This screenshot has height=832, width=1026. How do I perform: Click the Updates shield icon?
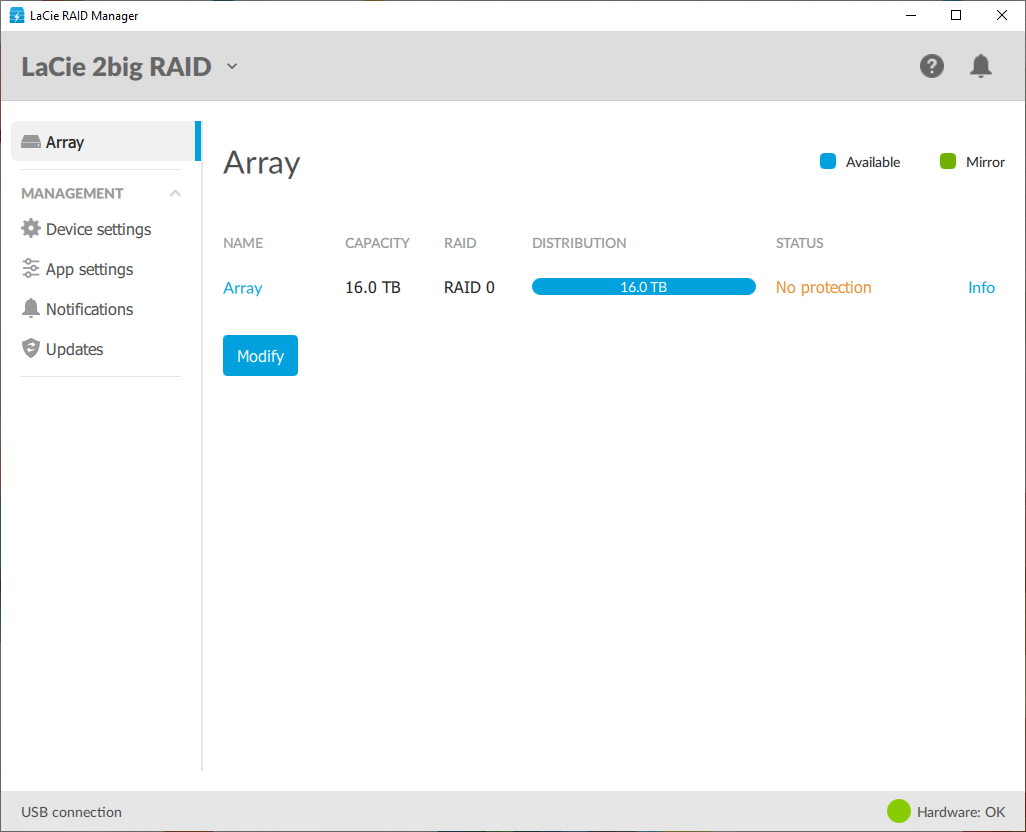(30, 348)
